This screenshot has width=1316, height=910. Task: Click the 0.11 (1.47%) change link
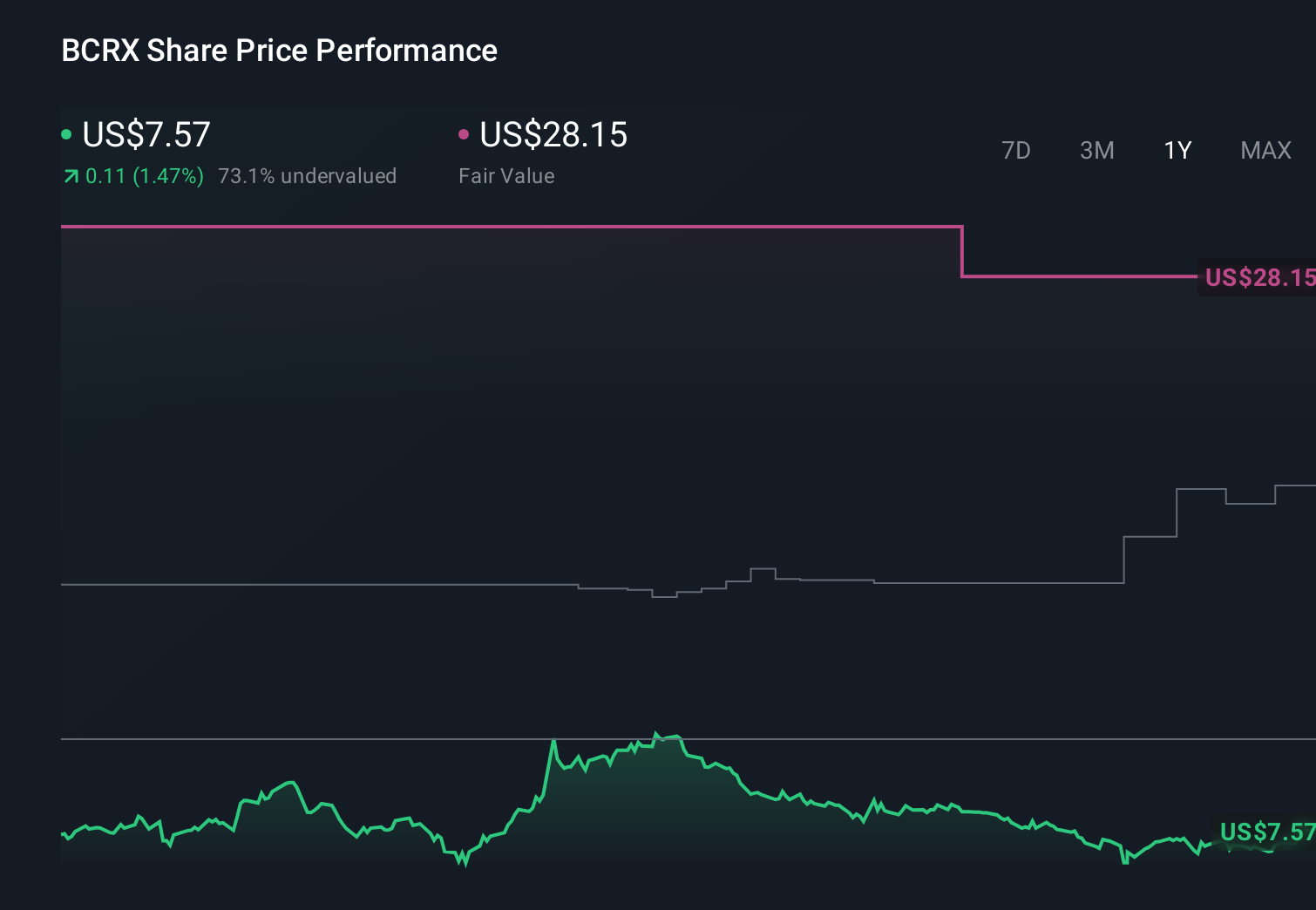pyautogui.click(x=144, y=175)
